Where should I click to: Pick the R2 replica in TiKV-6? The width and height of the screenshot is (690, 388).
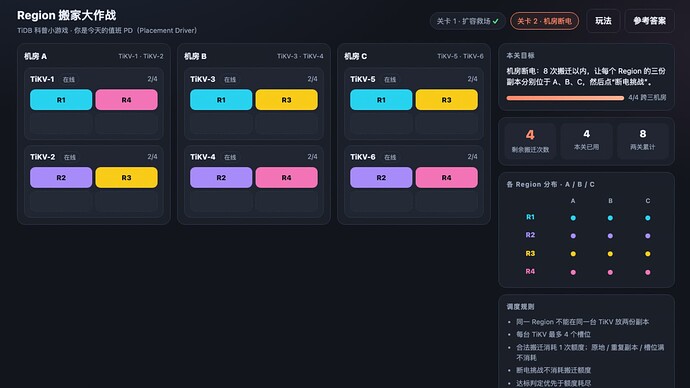381,178
